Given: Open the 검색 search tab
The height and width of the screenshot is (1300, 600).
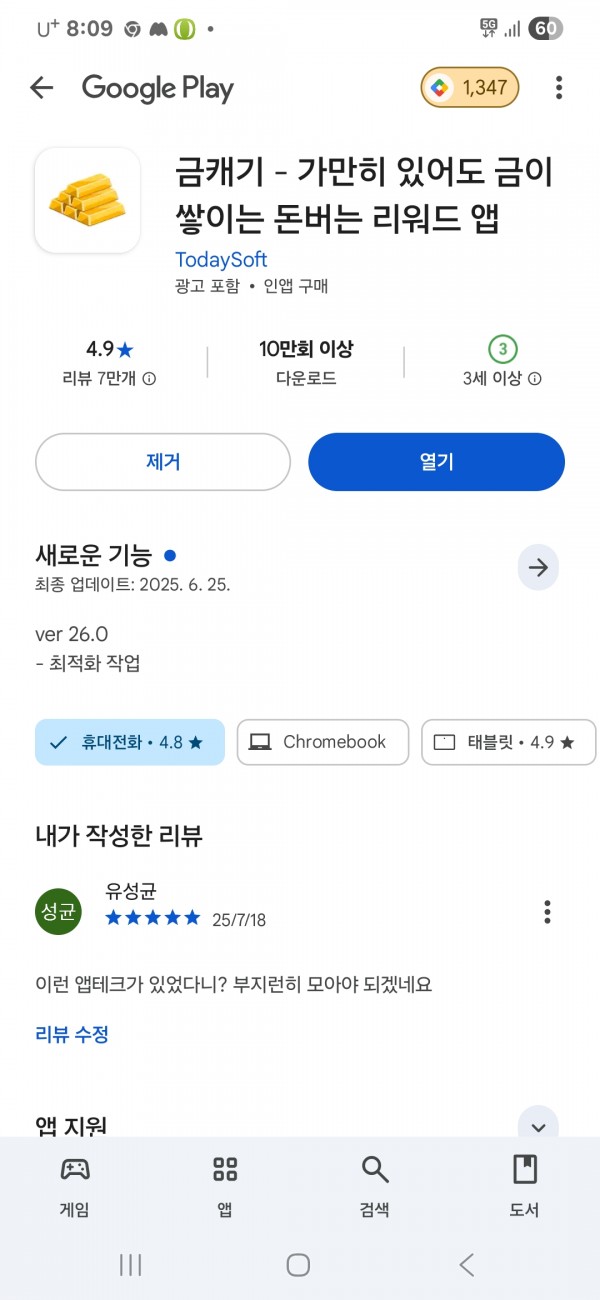Looking at the screenshot, I should [375, 1186].
